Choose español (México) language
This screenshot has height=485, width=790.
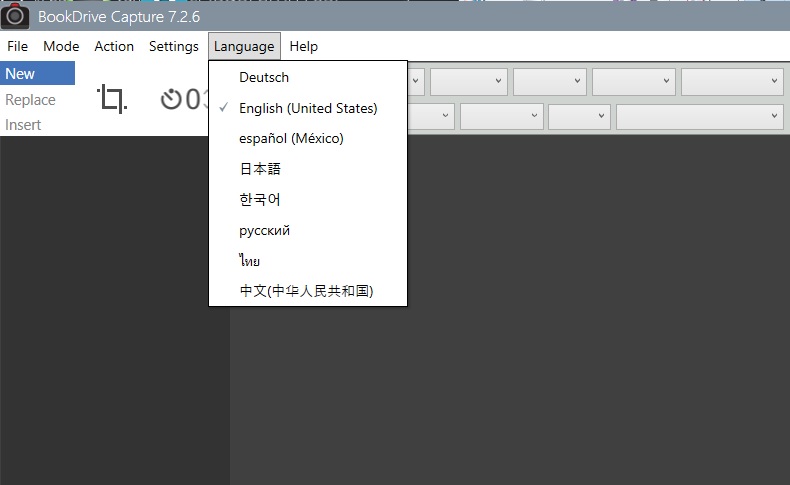(x=308, y=138)
